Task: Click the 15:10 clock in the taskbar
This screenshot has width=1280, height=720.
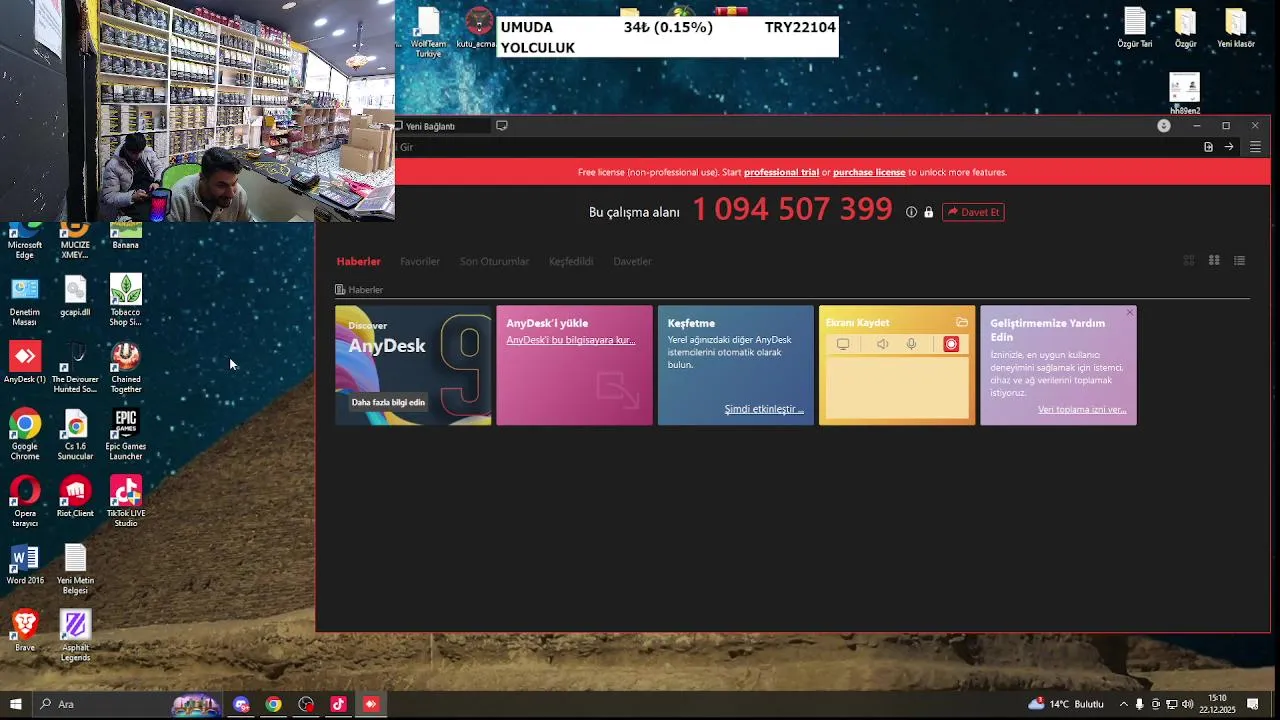Action: [1217, 704]
